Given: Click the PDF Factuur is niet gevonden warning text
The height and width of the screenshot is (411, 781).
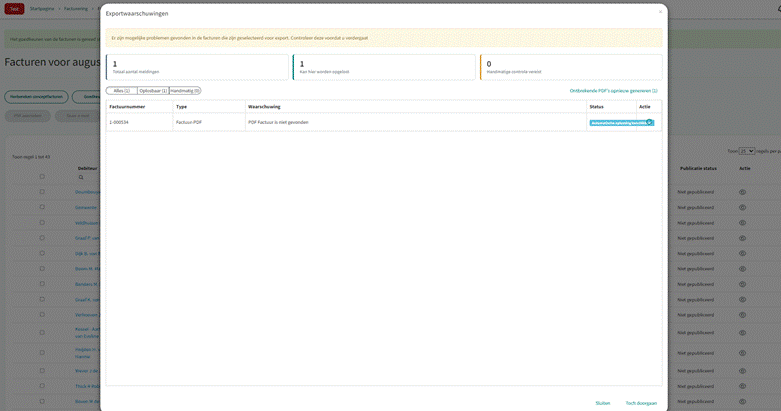Looking at the screenshot, I should [x=278, y=122].
